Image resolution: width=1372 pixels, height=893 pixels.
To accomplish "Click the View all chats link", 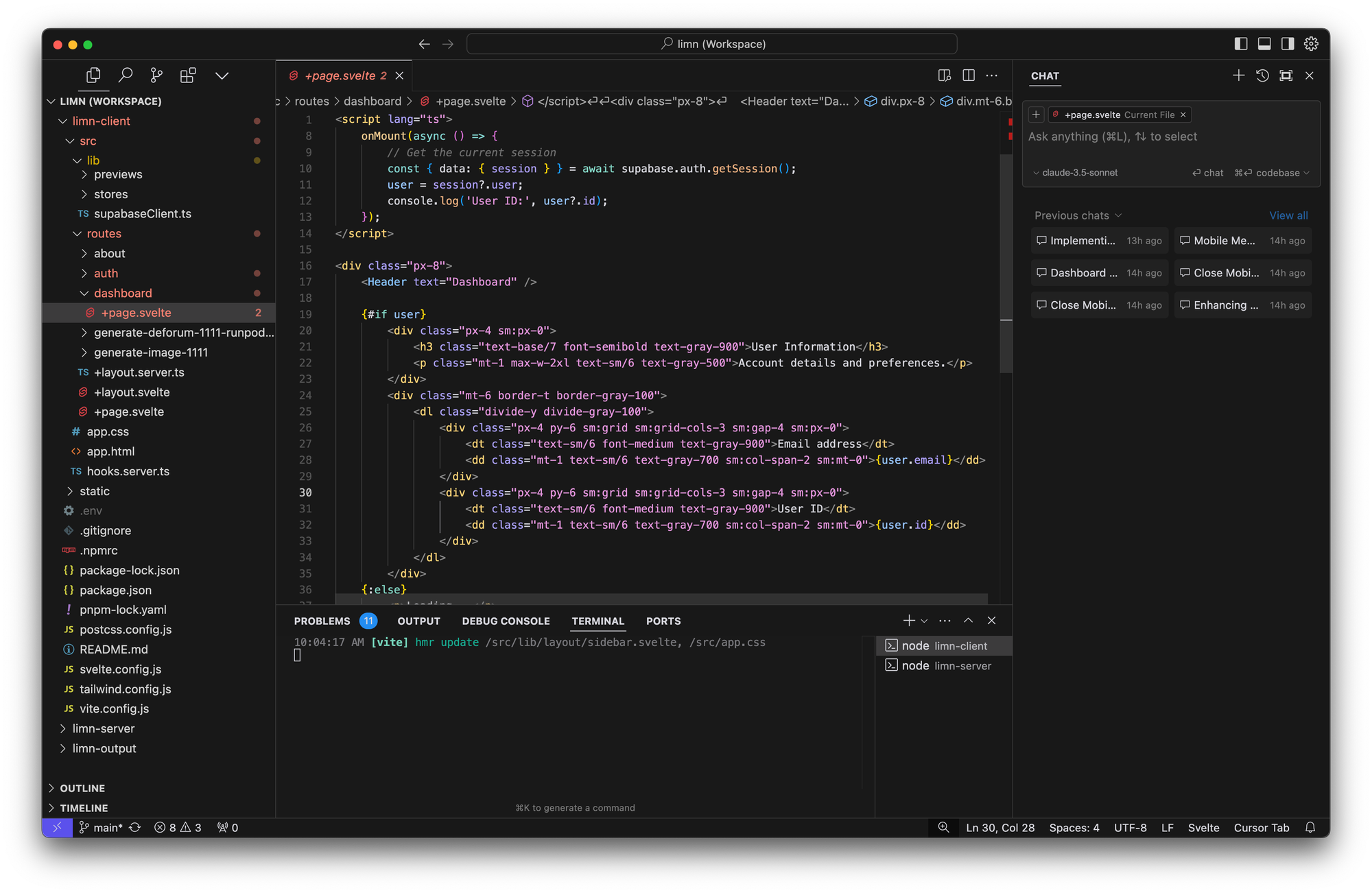I will point(1288,215).
